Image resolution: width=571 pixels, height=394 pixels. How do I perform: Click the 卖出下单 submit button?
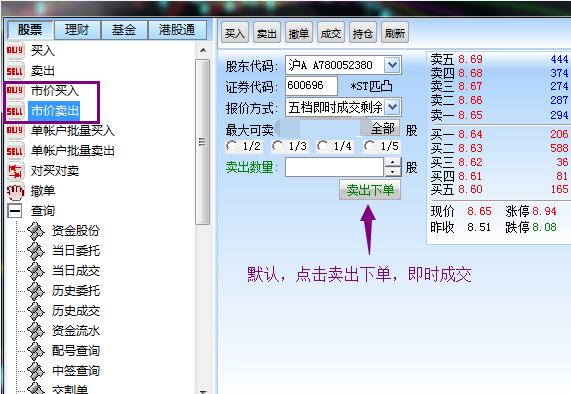tap(370, 190)
